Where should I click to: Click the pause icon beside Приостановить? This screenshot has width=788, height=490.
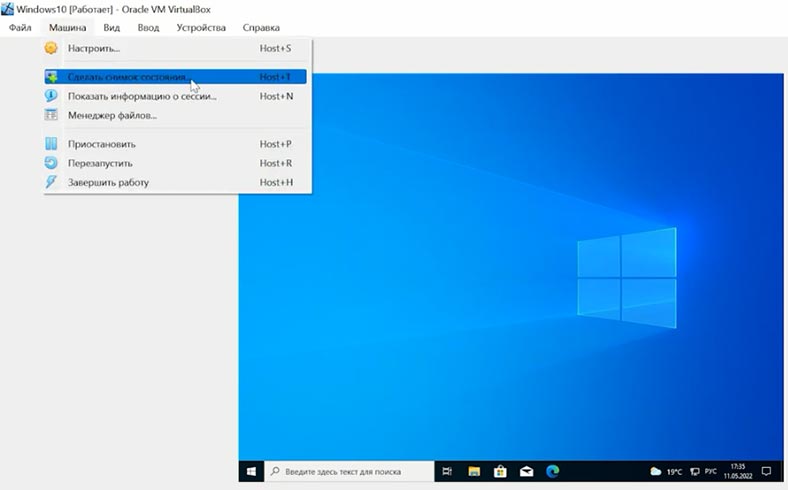pos(51,144)
